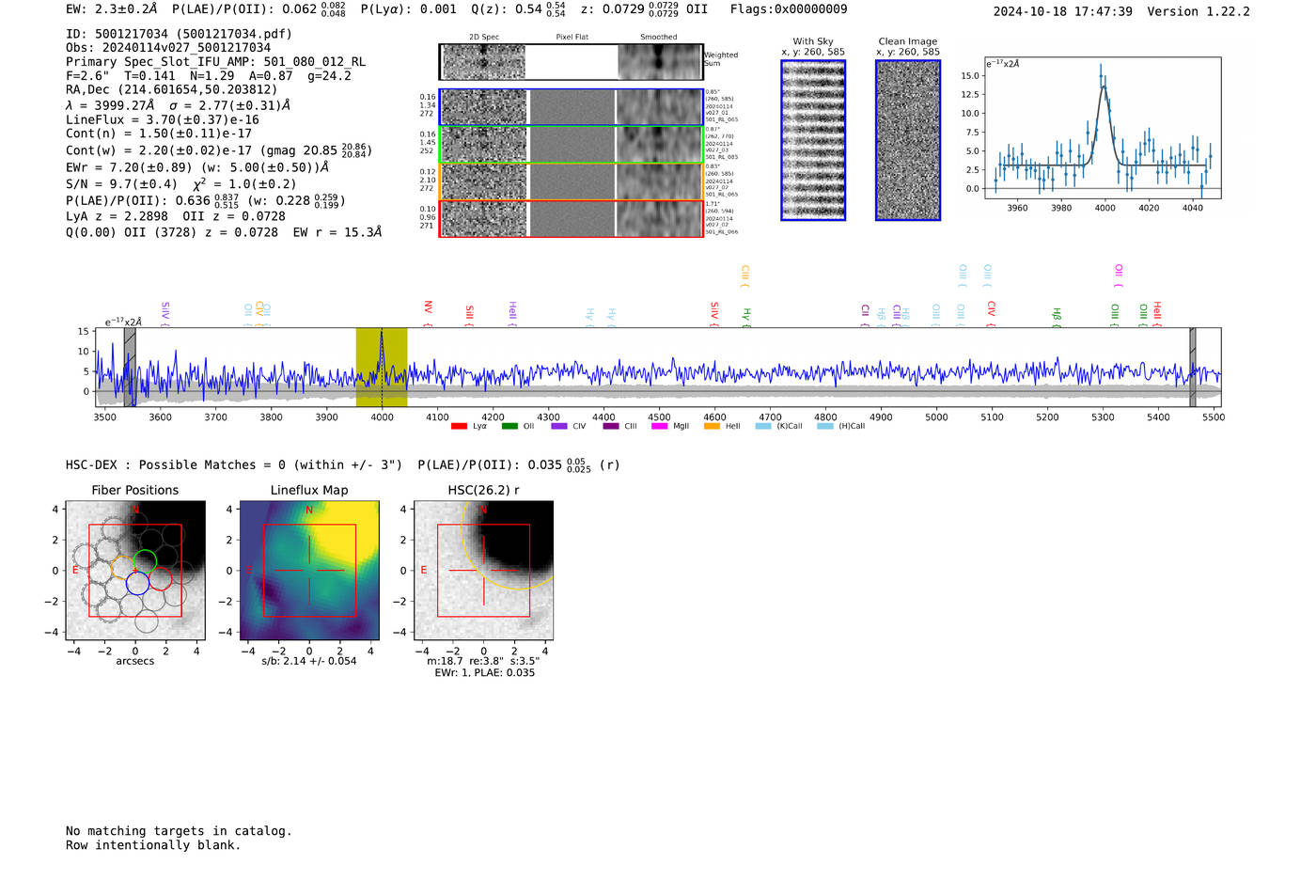Select the red-bordered 2D fiber spectrum row
This screenshot has height=896, width=1316.
point(572,218)
